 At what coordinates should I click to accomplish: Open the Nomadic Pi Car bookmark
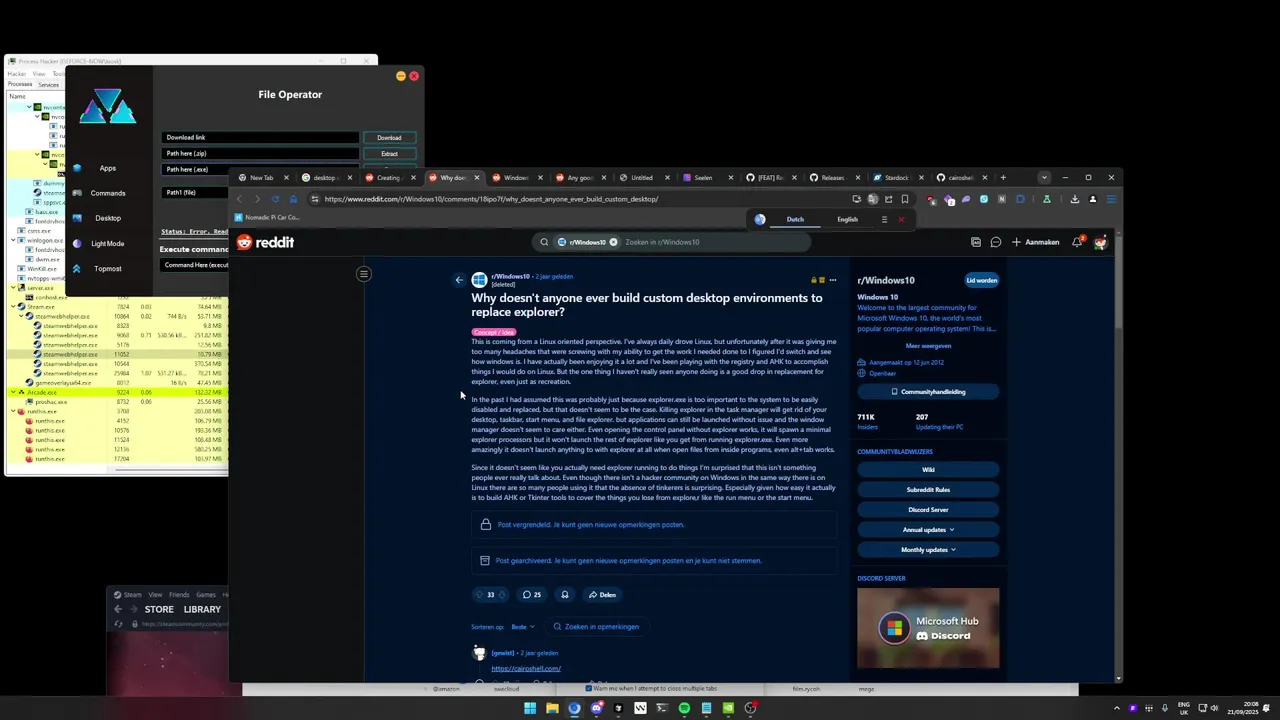pos(267,217)
